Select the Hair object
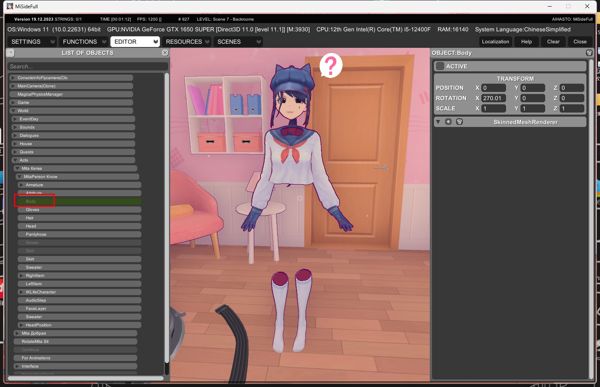This screenshot has width=600, height=387. tap(80, 218)
